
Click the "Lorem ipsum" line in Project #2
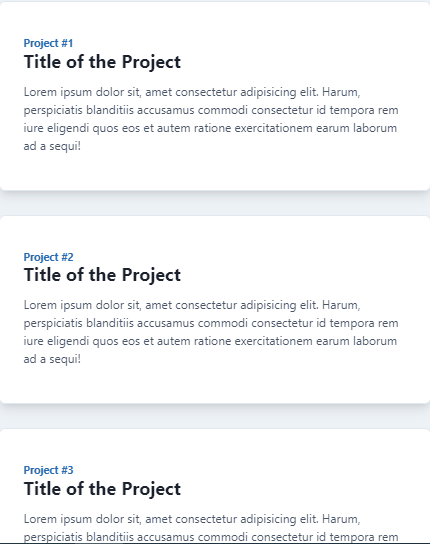pos(192,305)
